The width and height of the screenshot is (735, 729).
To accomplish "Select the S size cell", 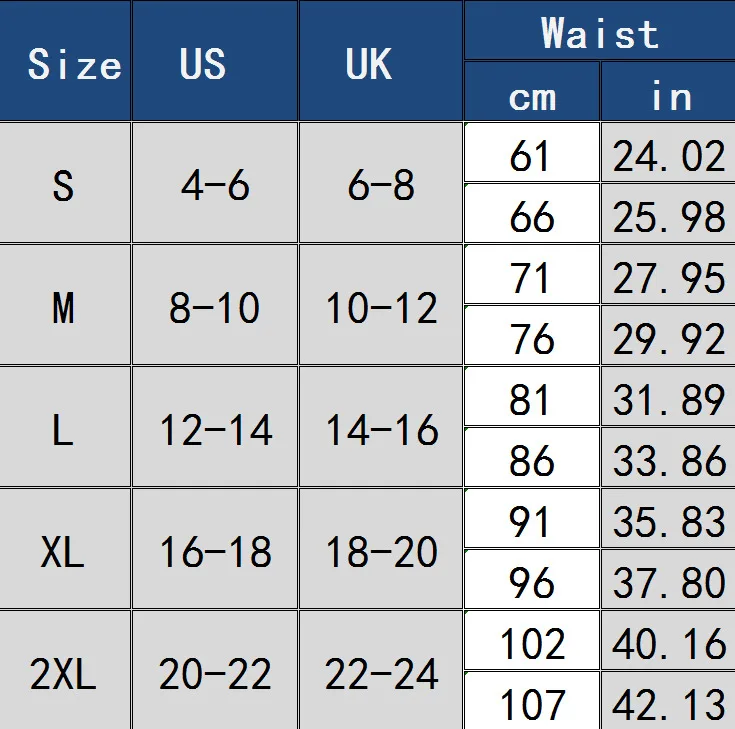I will click(65, 185).
